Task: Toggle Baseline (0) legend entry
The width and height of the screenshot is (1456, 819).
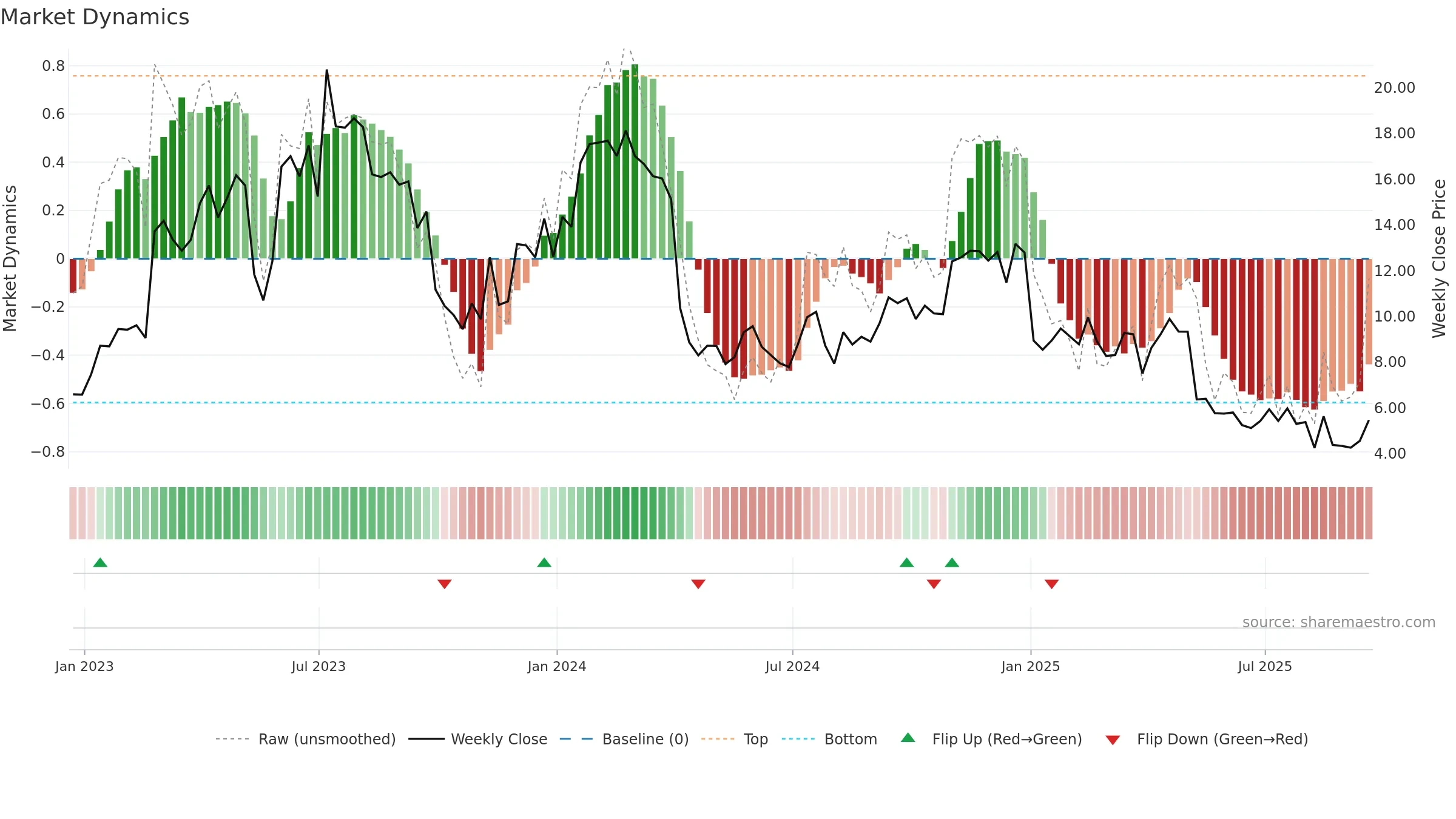Action: click(624, 739)
